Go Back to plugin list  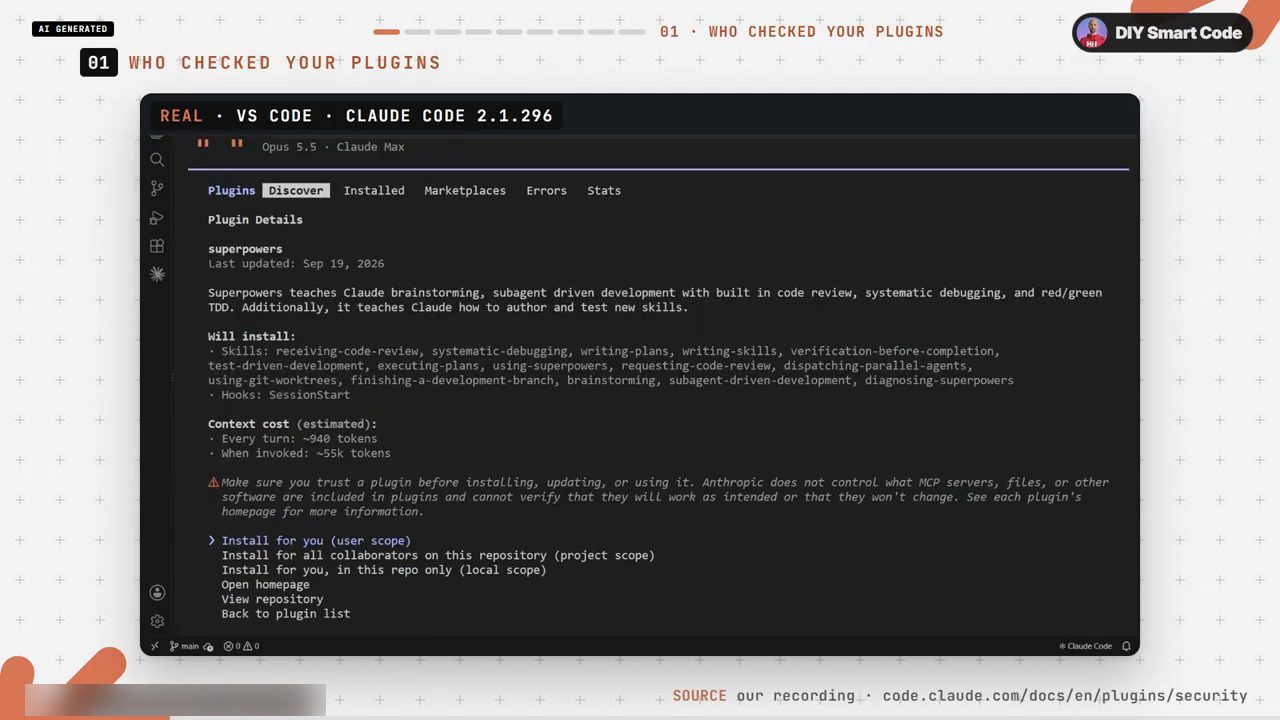286,614
